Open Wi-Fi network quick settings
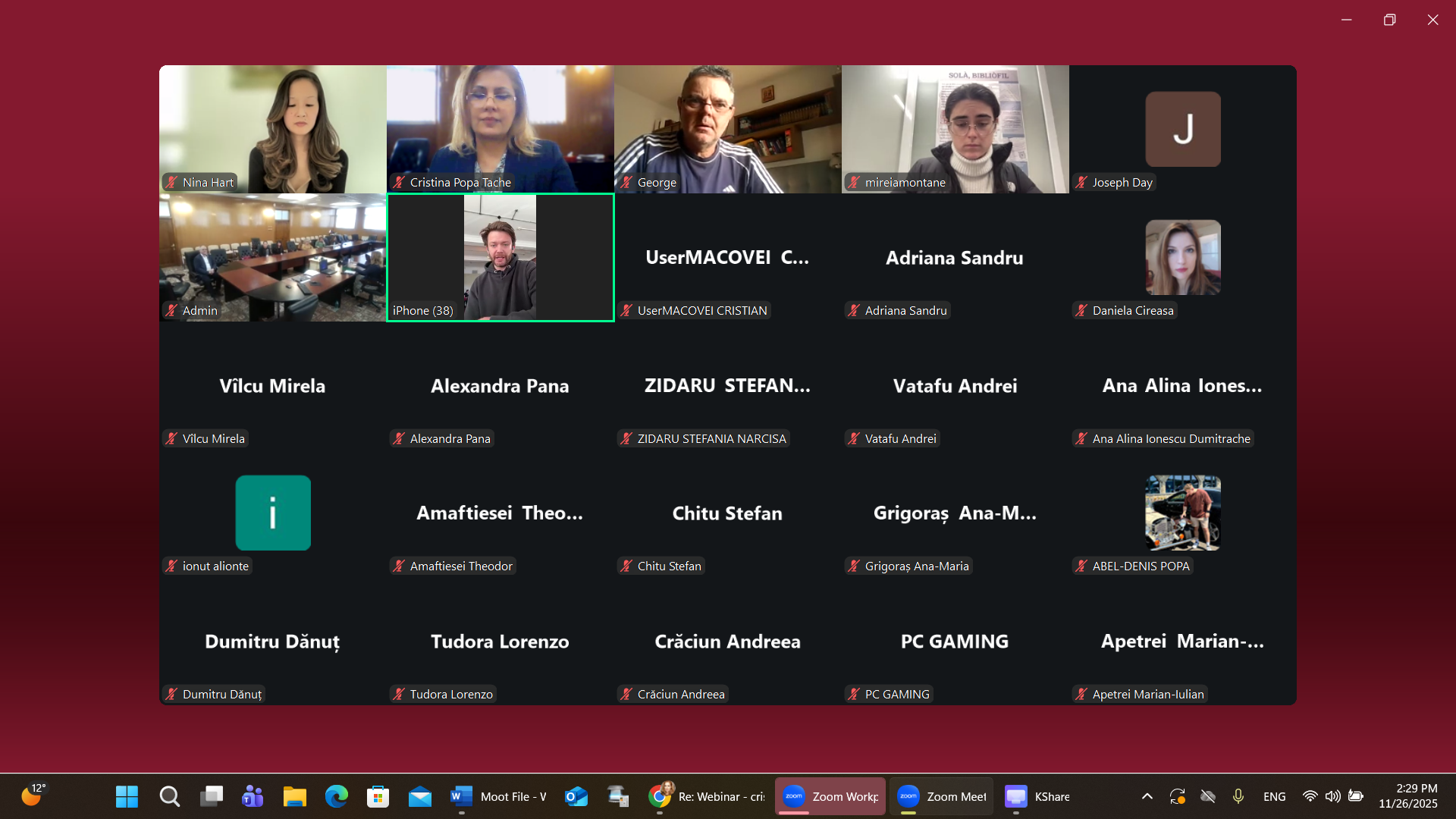The image size is (1456, 819). click(x=1310, y=796)
